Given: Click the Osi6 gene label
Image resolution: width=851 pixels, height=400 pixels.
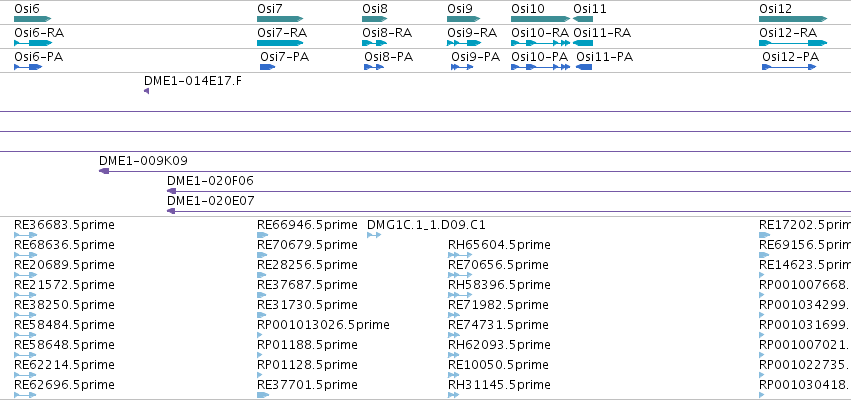Looking at the screenshot, I should (x=27, y=9).
